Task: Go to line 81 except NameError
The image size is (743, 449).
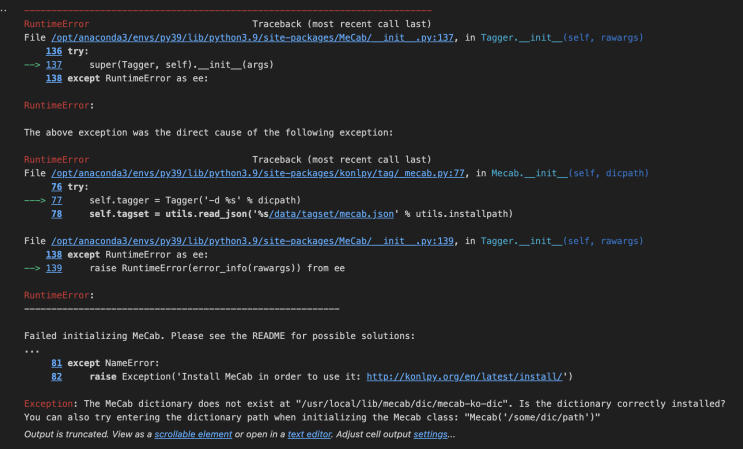Action: [x=56, y=363]
